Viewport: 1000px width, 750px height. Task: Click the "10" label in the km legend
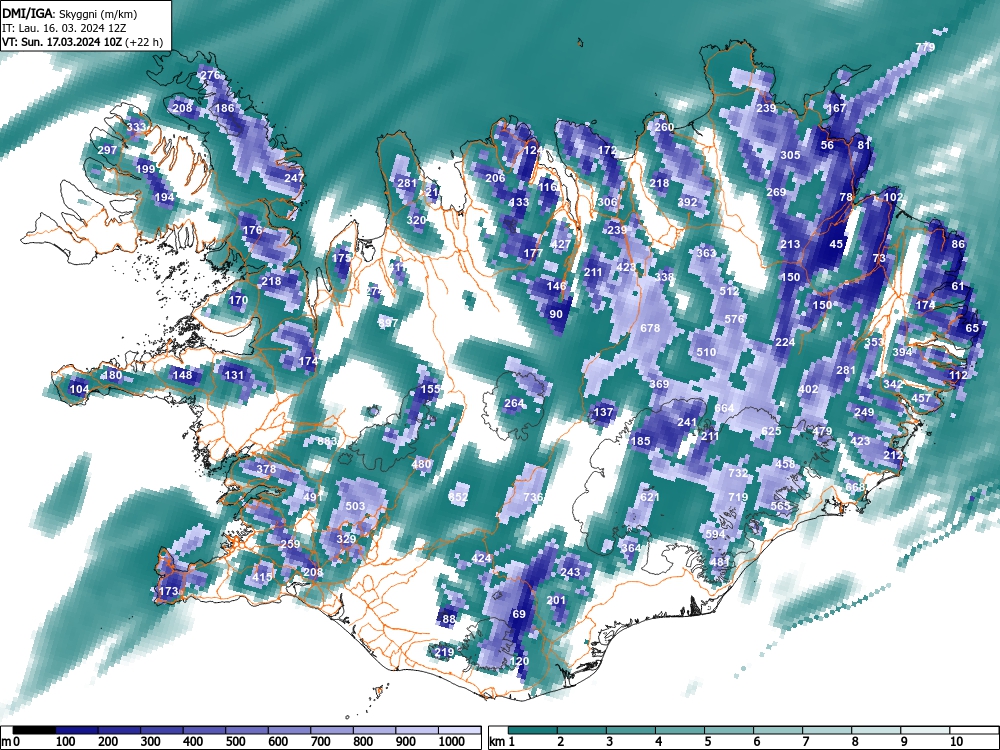tap(956, 742)
